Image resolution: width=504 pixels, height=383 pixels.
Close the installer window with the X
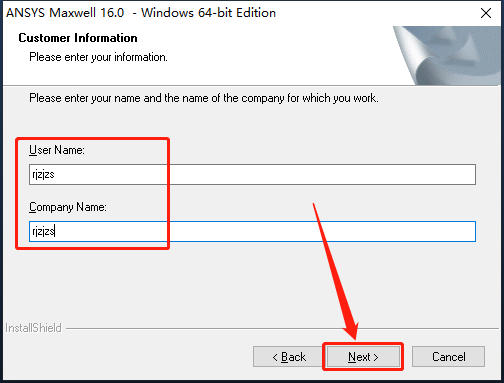(486, 13)
